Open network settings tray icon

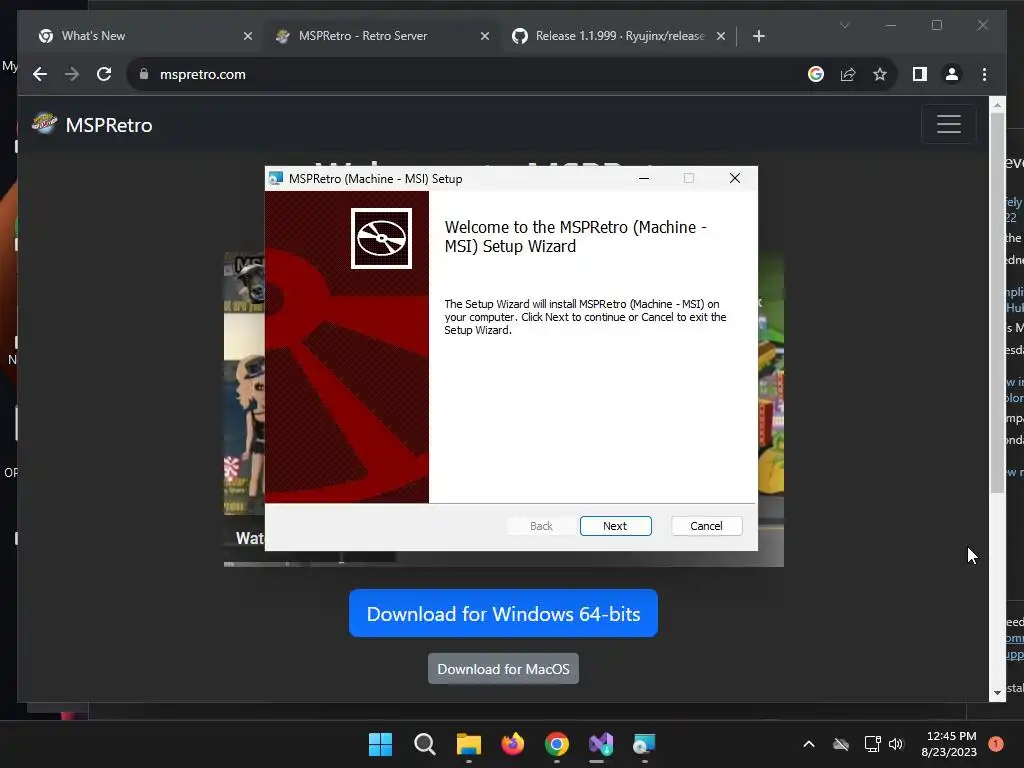[872, 744]
